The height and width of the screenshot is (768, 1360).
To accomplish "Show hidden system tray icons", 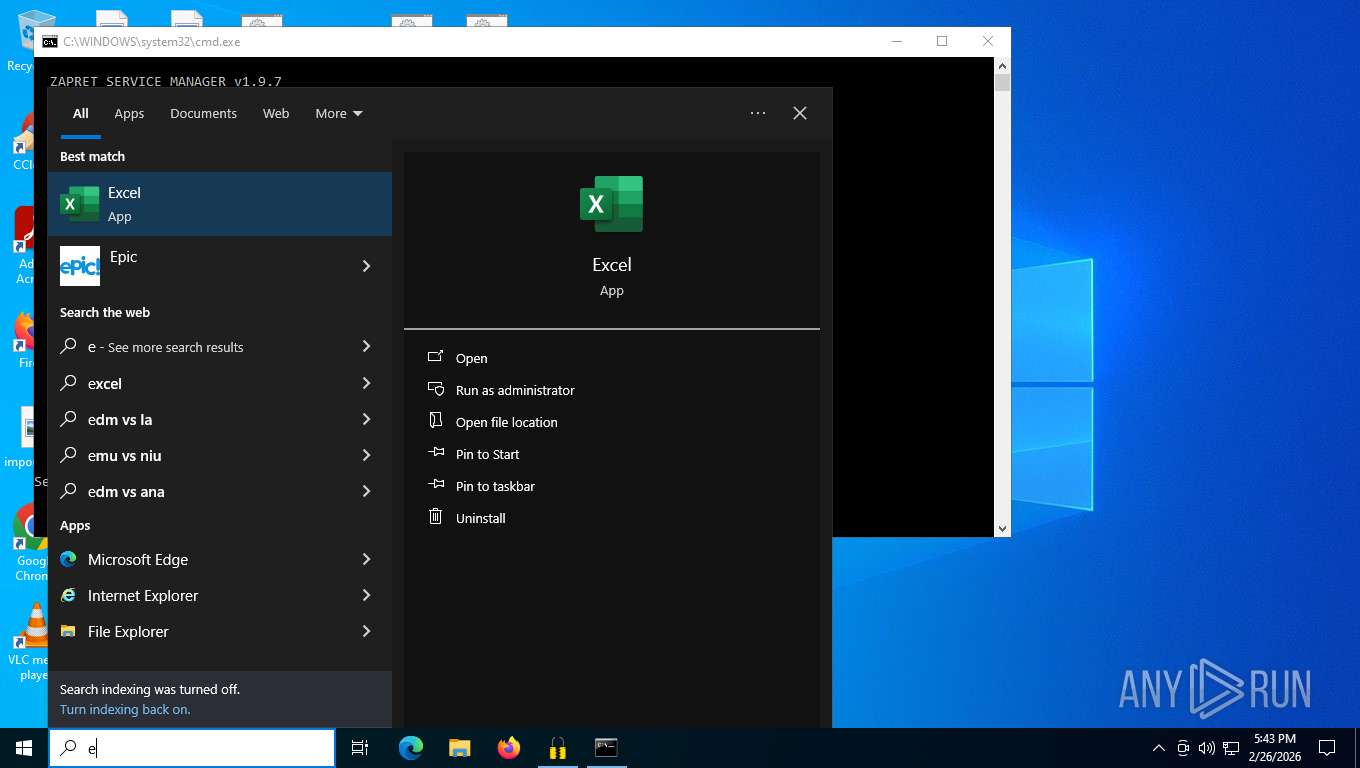I will [x=1159, y=748].
